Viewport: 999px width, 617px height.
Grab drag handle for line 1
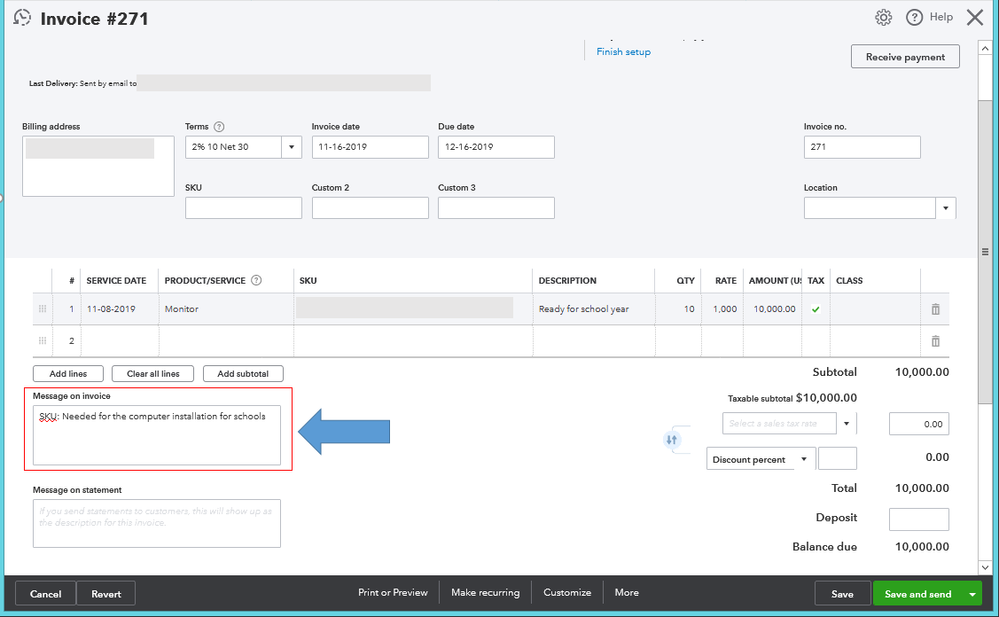pos(42,309)
